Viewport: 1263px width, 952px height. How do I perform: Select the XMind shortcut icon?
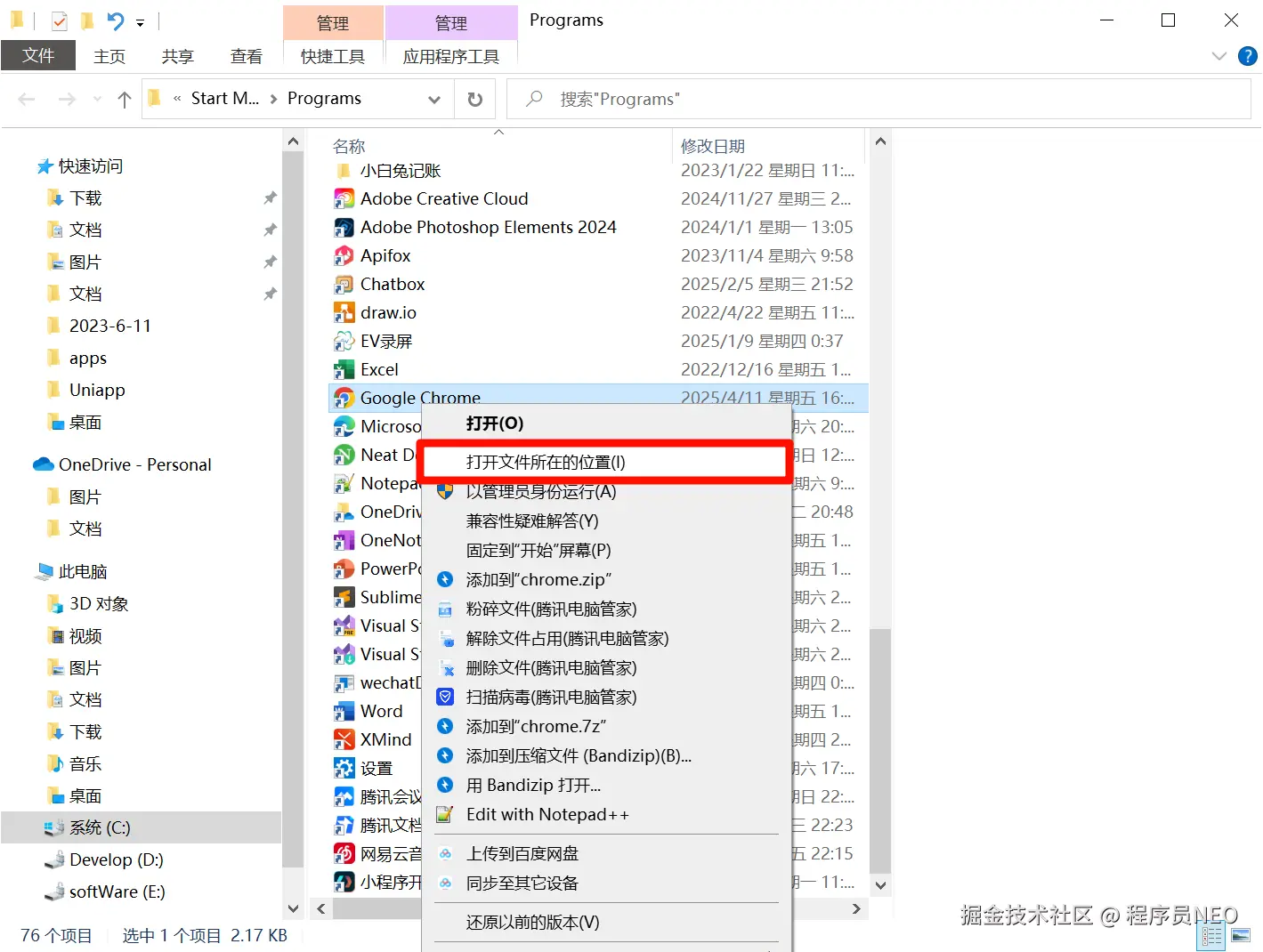(x=344, y=739)
